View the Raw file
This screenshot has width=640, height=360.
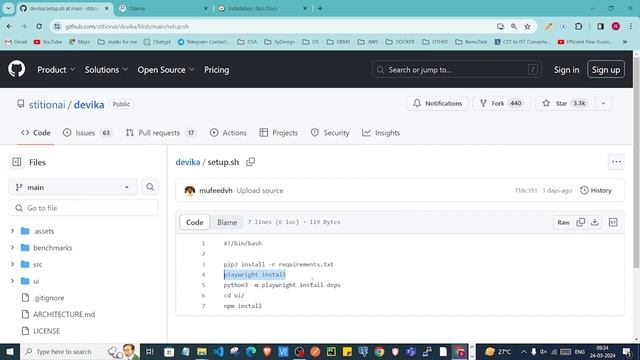tap(563, 222)
